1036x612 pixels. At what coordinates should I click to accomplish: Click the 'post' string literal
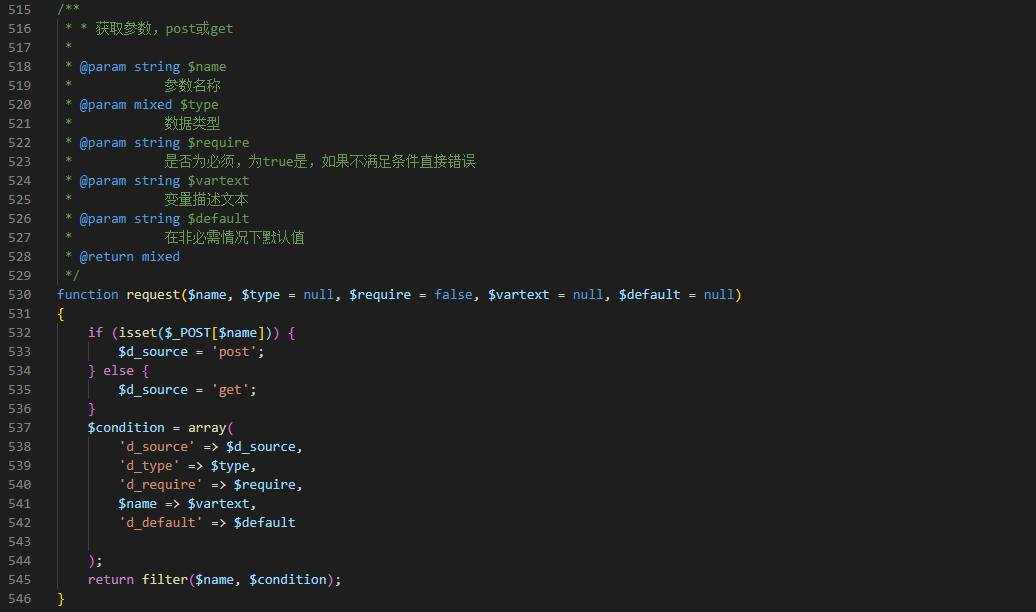[234, 352]
